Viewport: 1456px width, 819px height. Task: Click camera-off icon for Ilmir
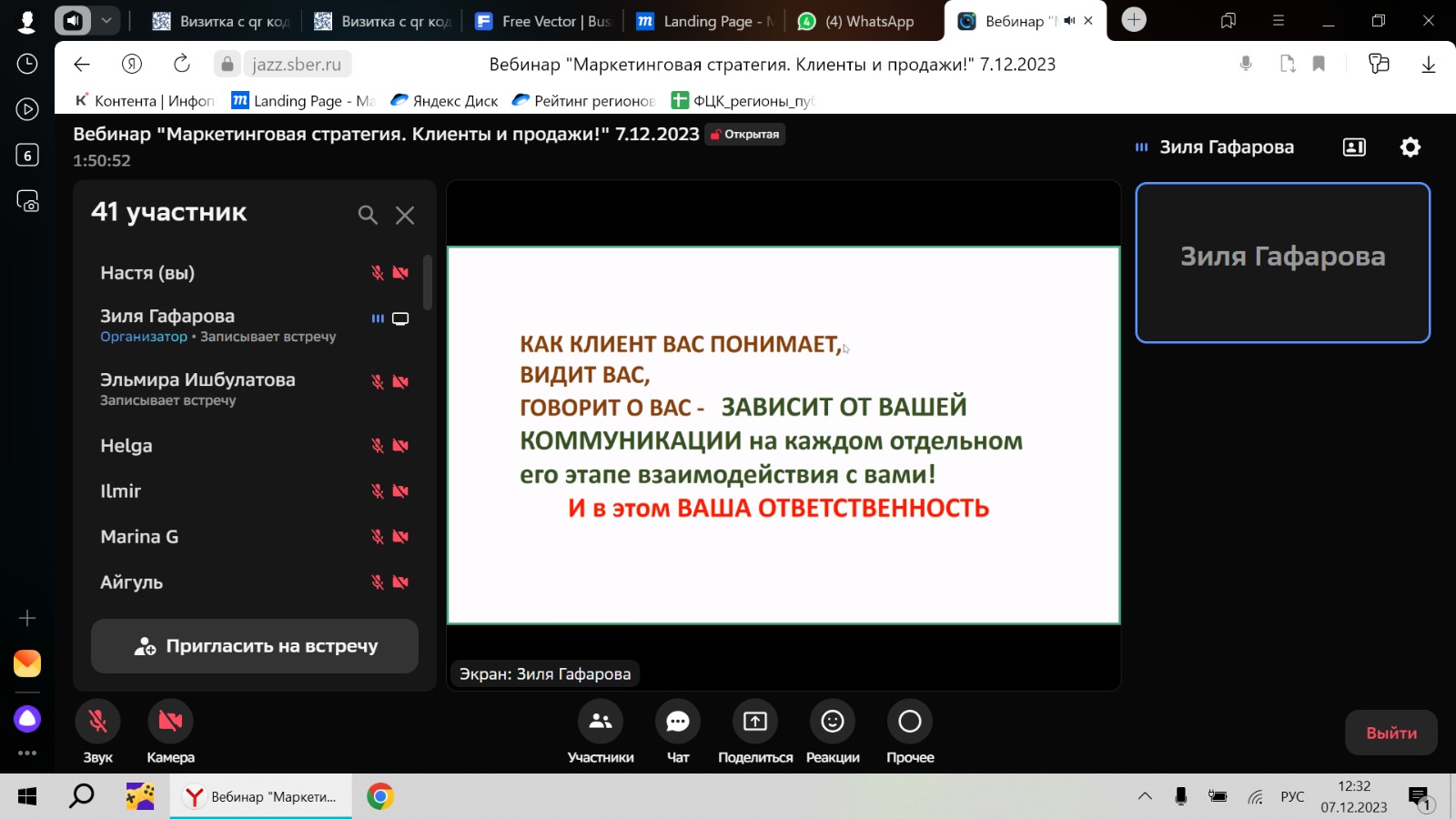tap(400, 491)
